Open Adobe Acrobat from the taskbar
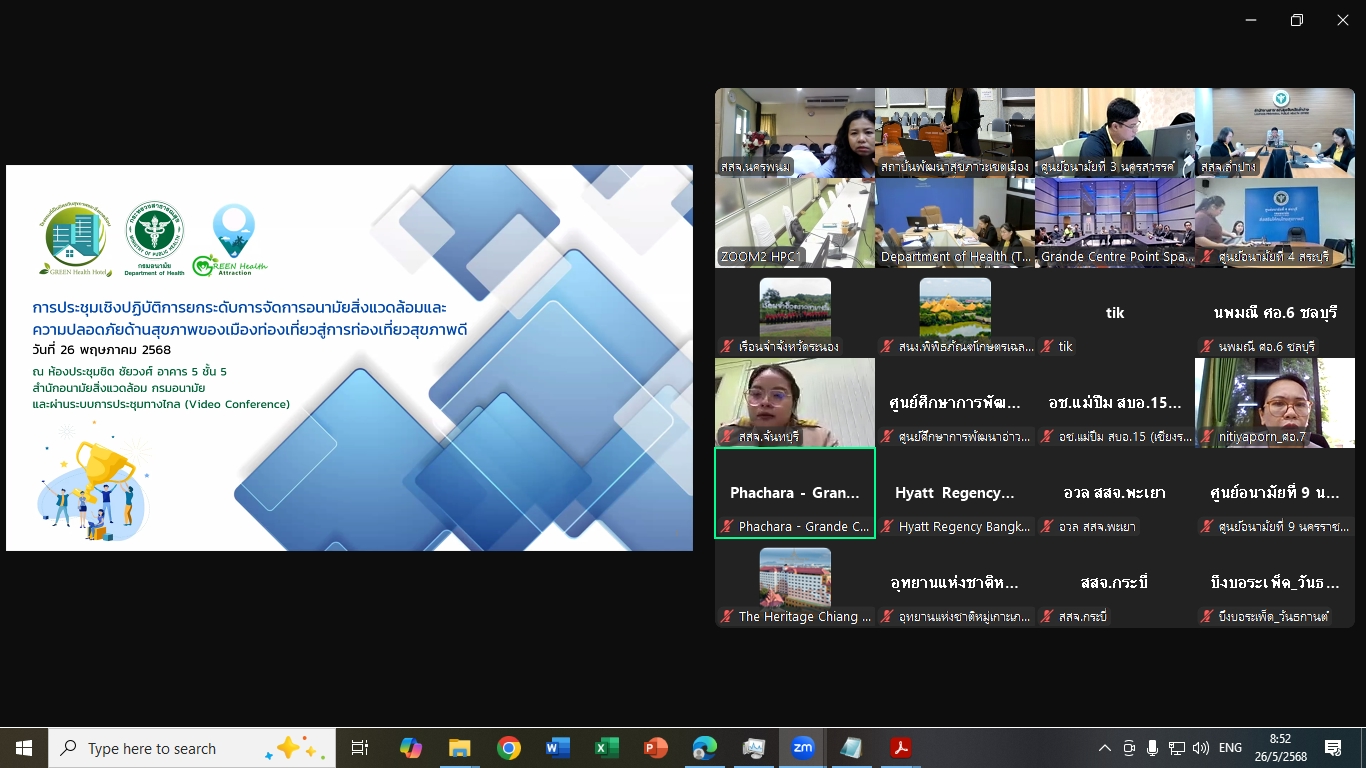The height and width of the screenshot is (768, 1366). coord(901,748)
